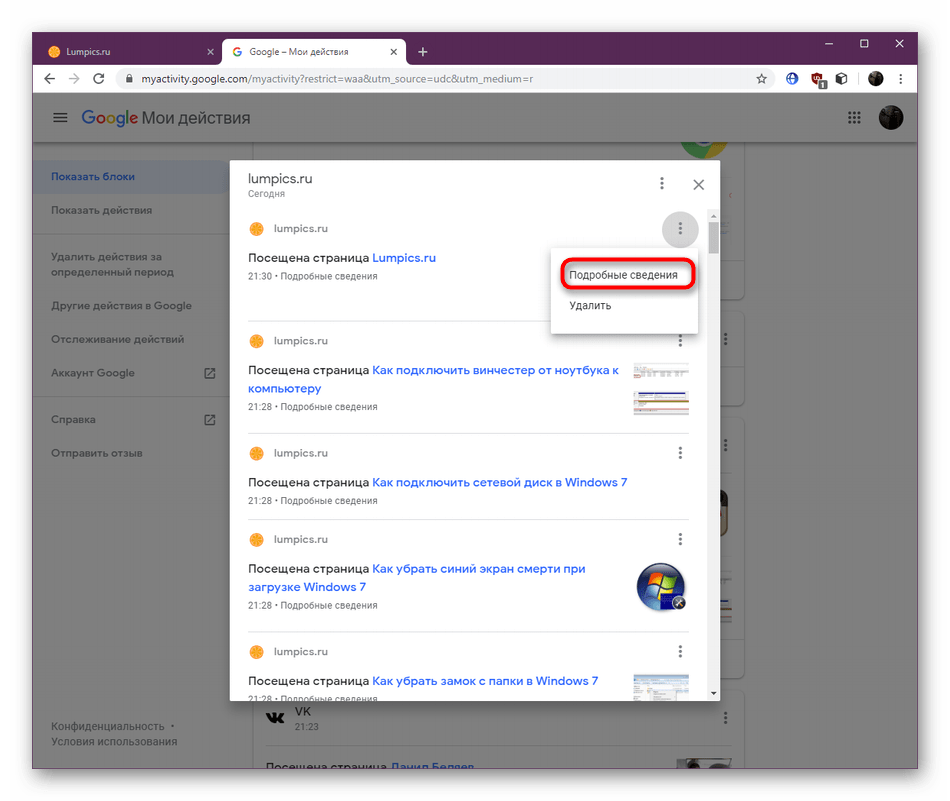
Task: Click the red shield extension icon
Action: point(817,79)
